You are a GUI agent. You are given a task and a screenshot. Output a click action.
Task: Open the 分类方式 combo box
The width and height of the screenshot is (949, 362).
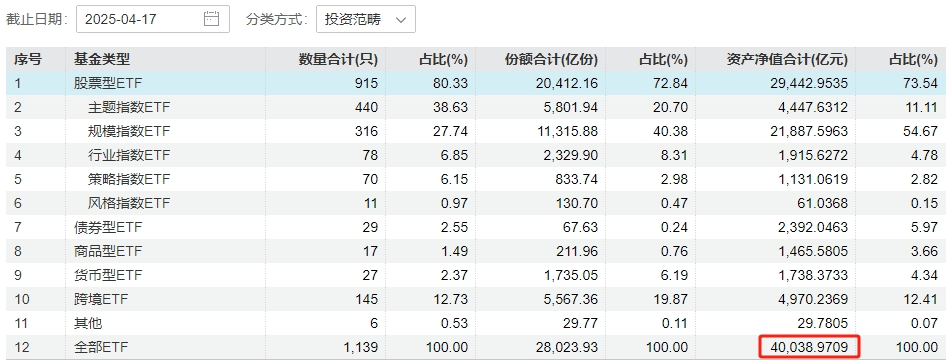point(366,19)
